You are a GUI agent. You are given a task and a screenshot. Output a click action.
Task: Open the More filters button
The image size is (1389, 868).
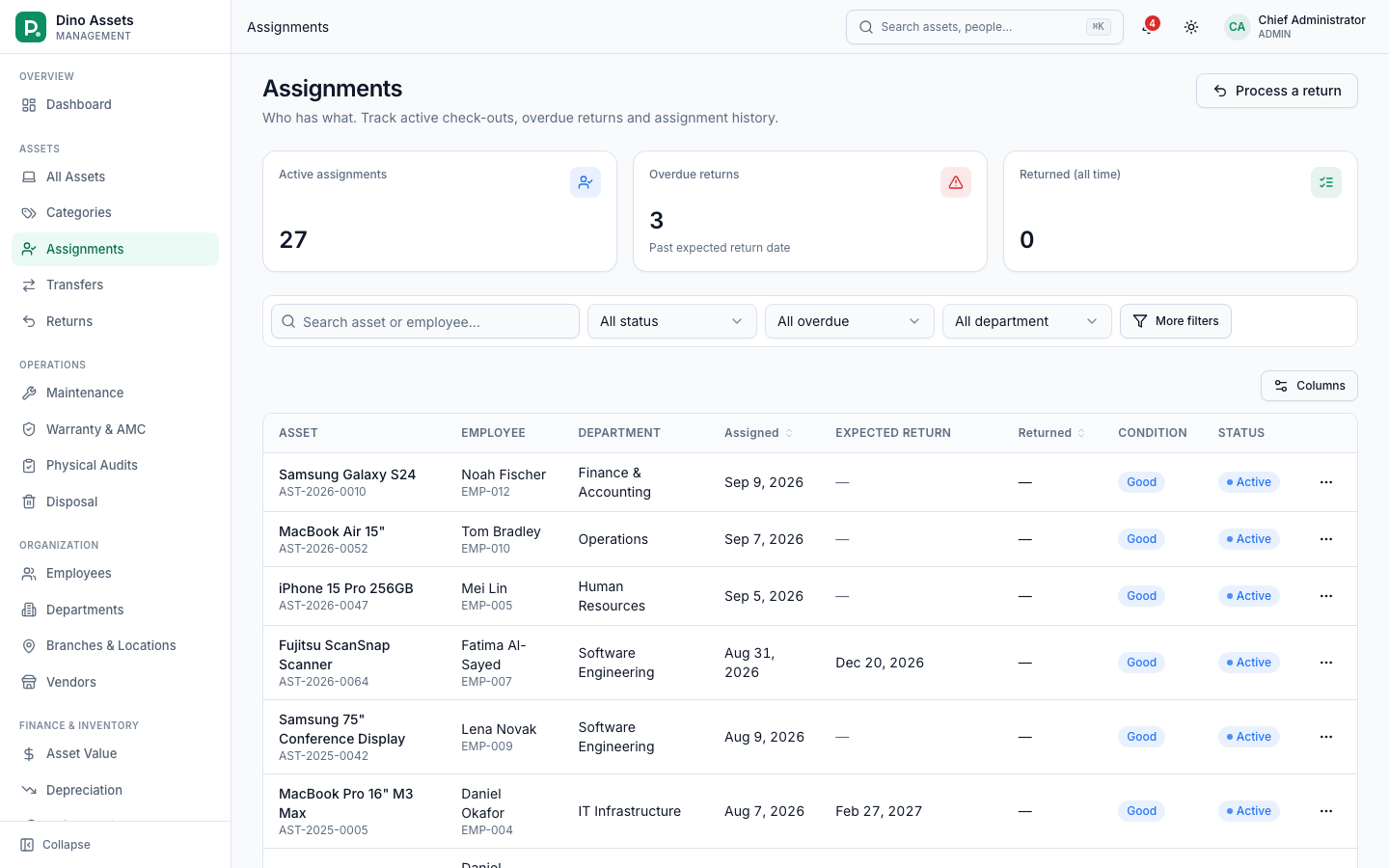(1176, 321)
